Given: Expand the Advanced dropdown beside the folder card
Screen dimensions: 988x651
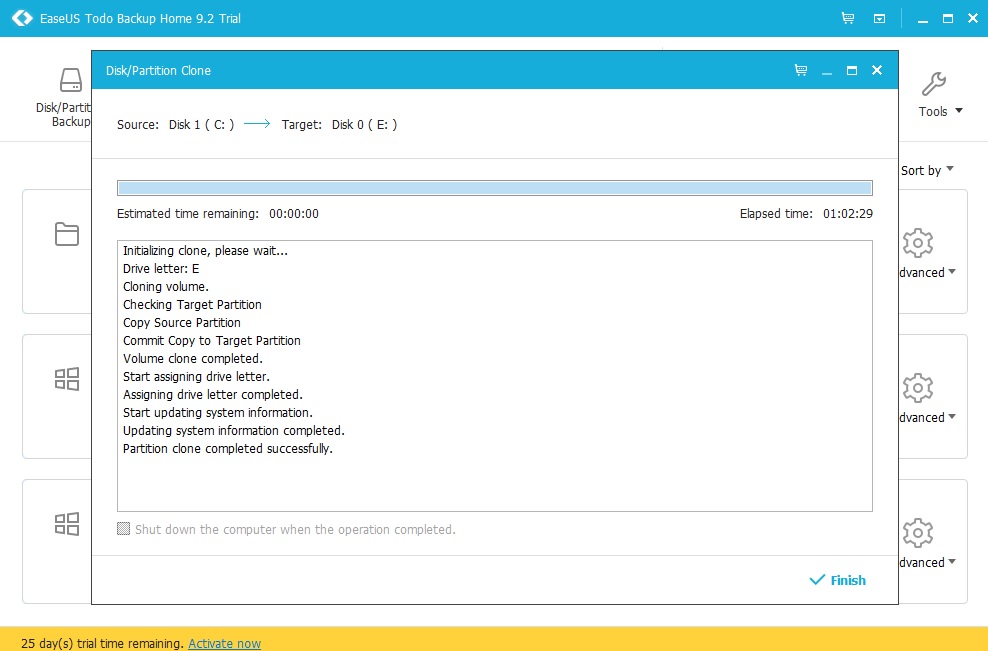Looking at the screenshot, I should [x=927, y=272].
